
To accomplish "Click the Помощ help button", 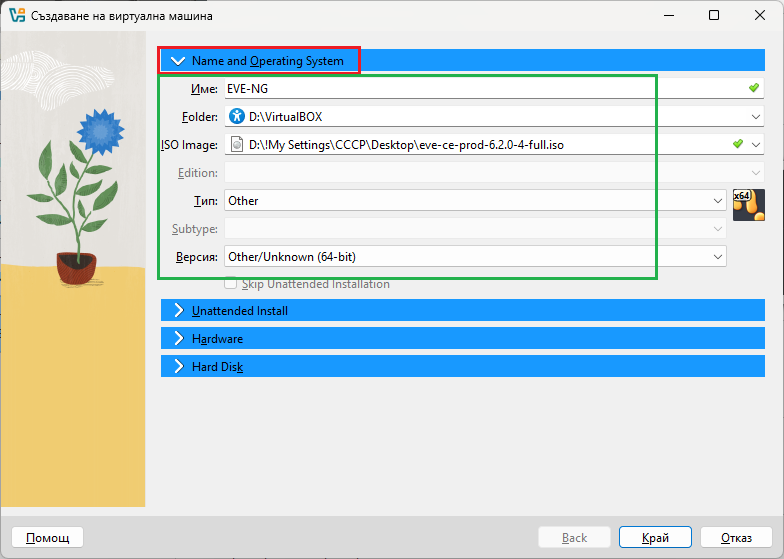I will point(48,538).
